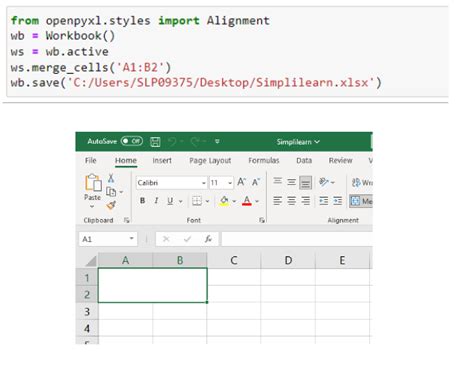Click the Undo arrow icon
The width and height of the screenshot is (474, 369).
click(x=172, y=142)
